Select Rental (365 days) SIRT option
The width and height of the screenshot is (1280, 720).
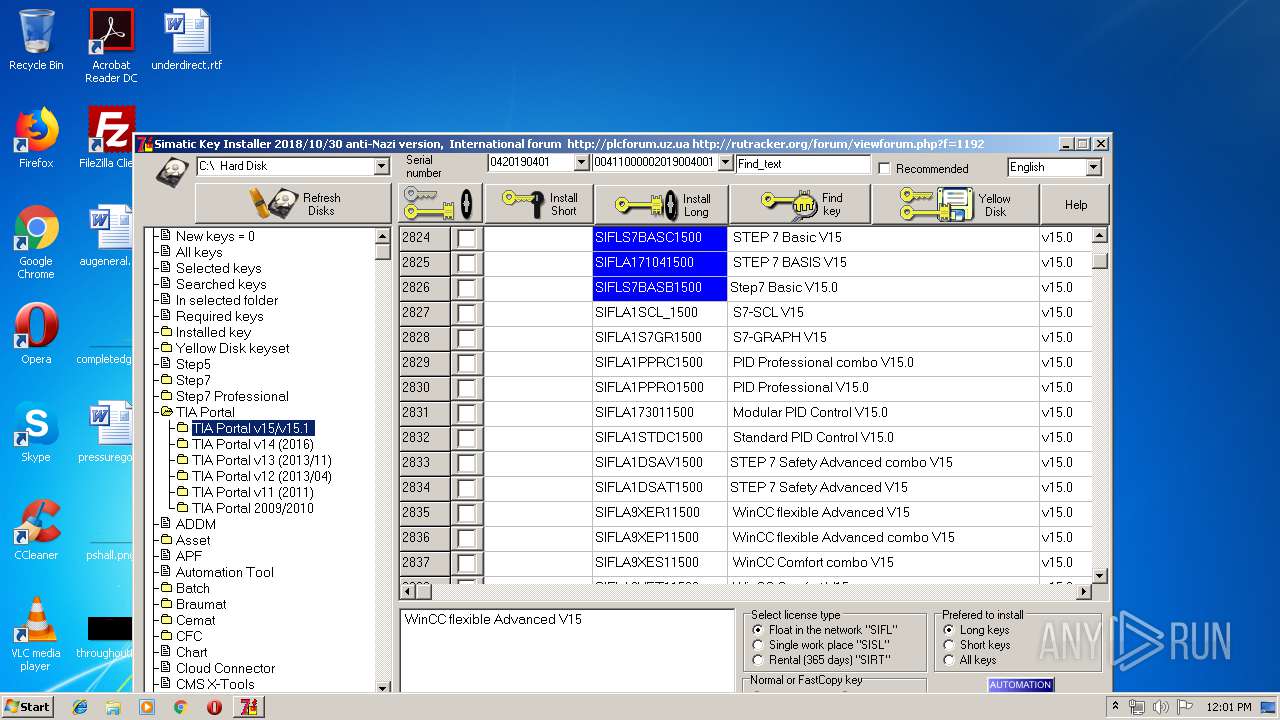tap(758, 660)
